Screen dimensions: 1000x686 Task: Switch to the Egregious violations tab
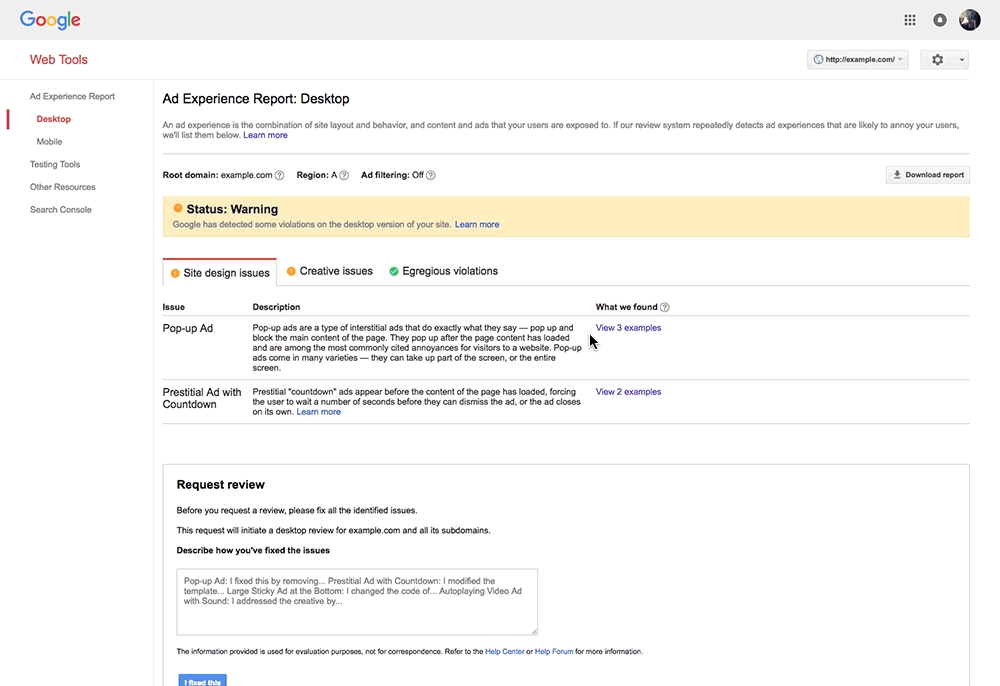tap(443, 272)
